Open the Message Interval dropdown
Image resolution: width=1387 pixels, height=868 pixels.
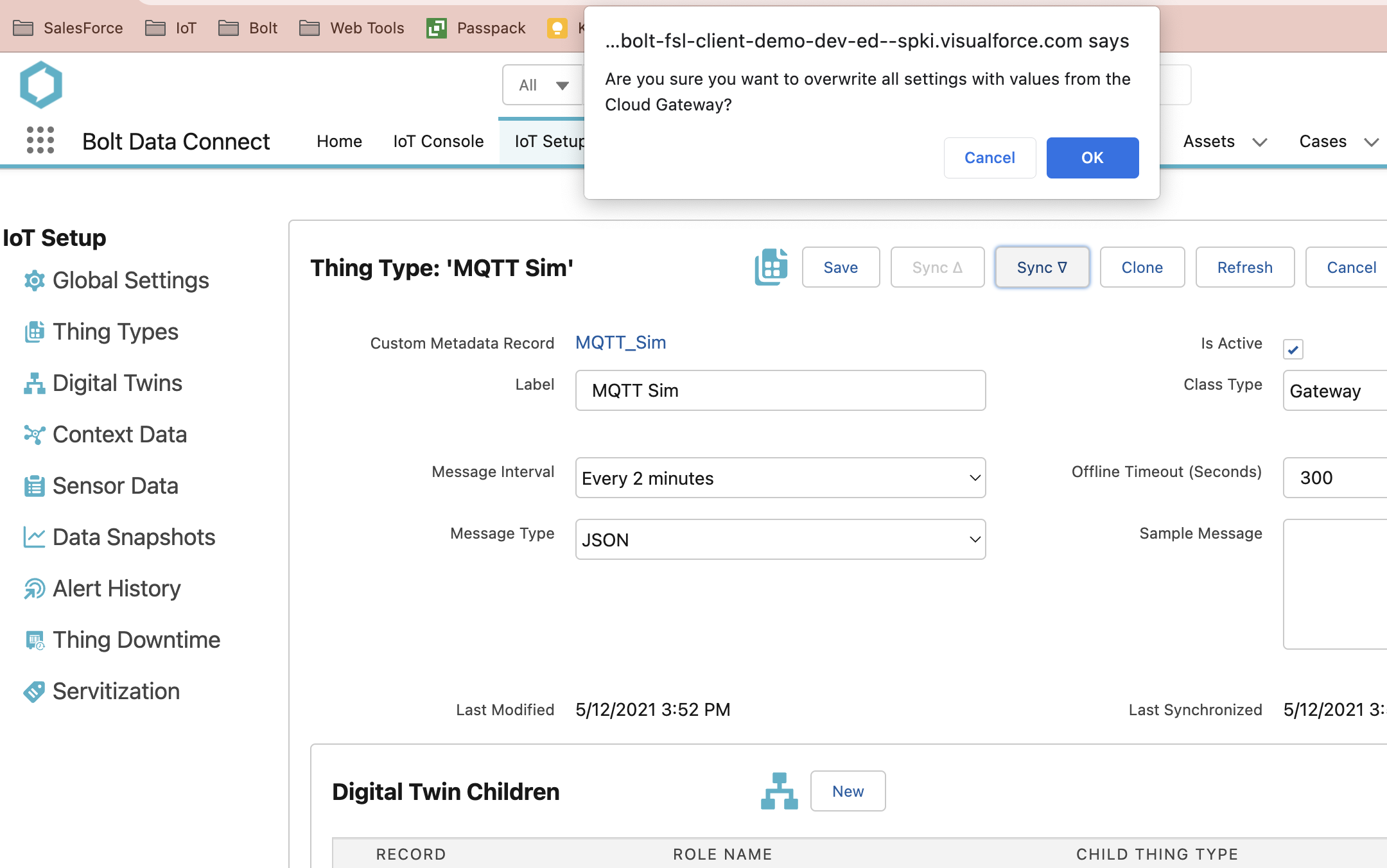(x=781, y=478)
